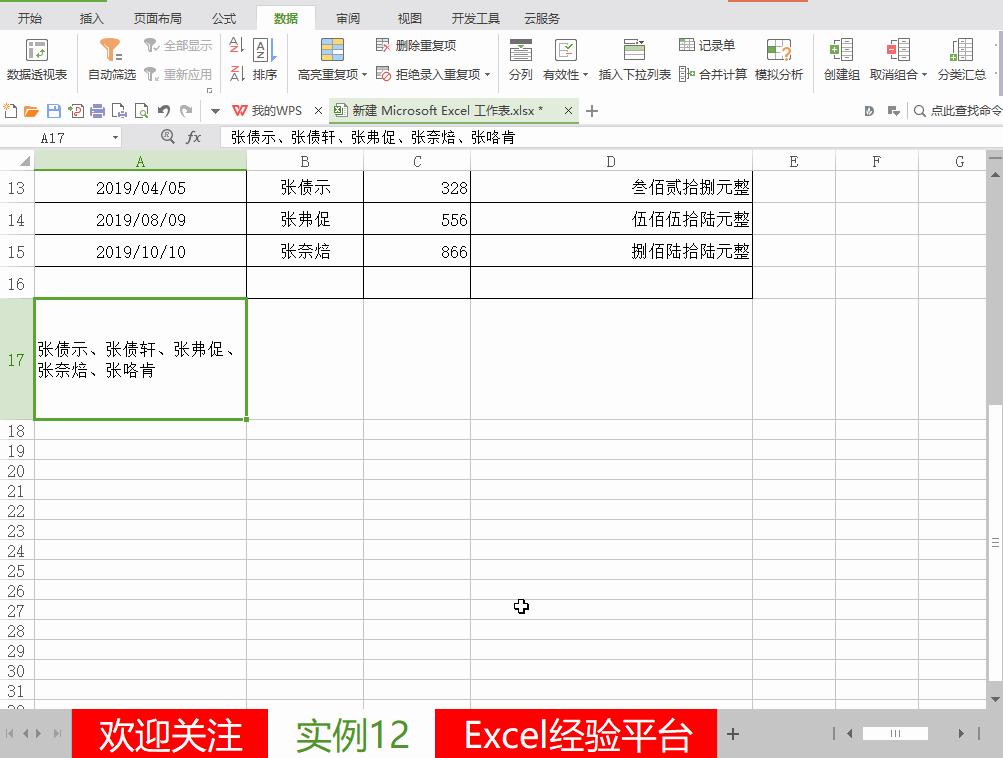1003x758 pixels.
Task: Switch to the 公式 ribbon tab
Action: coord(222,17)
